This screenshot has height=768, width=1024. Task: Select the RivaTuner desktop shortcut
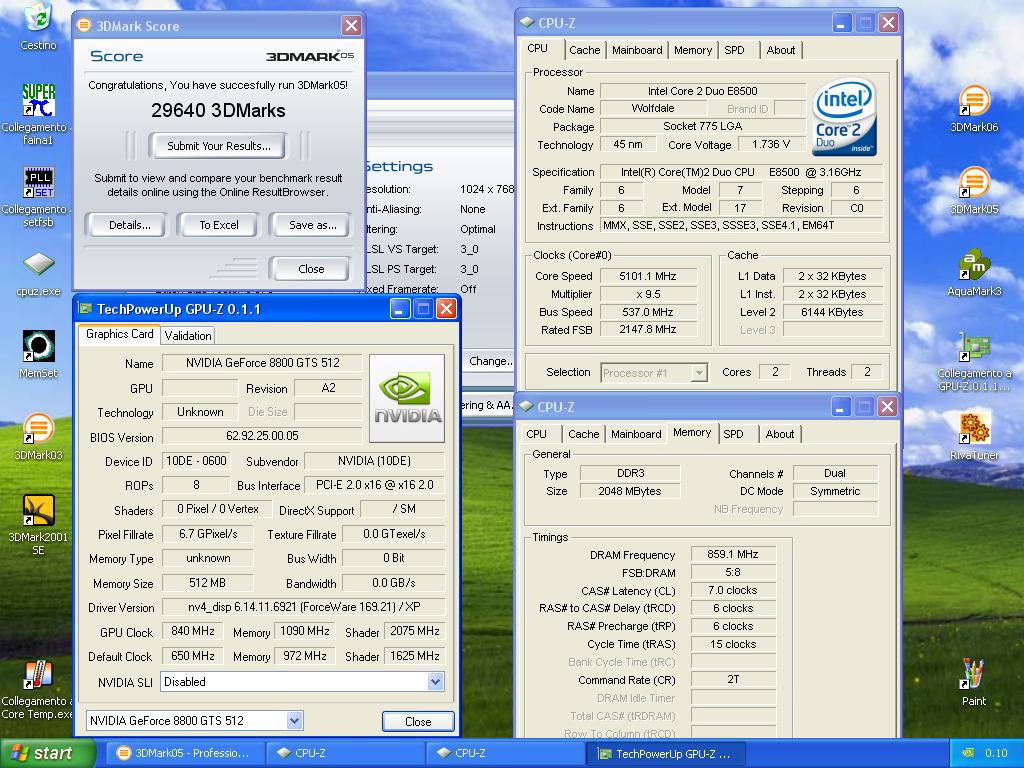[974, 436]
